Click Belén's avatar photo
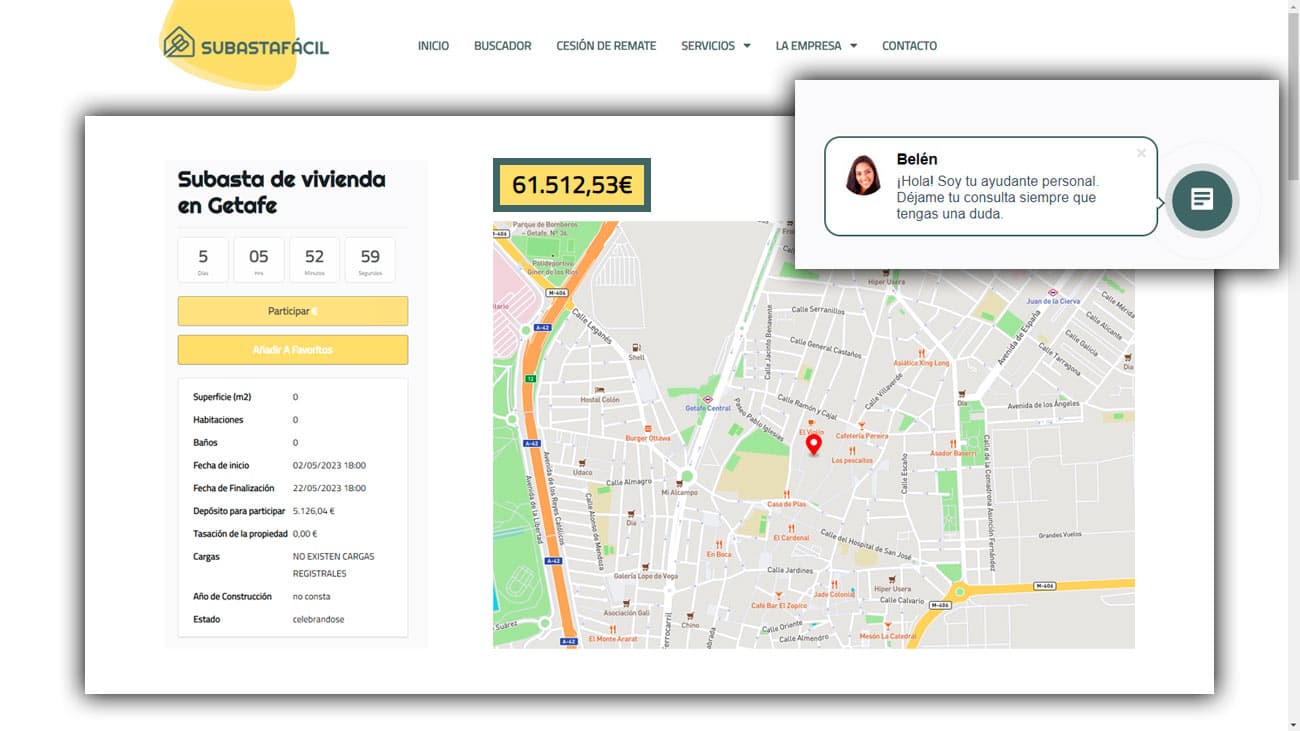The height and width of the screenshot is (731, 1300). [x=863, y=174]
